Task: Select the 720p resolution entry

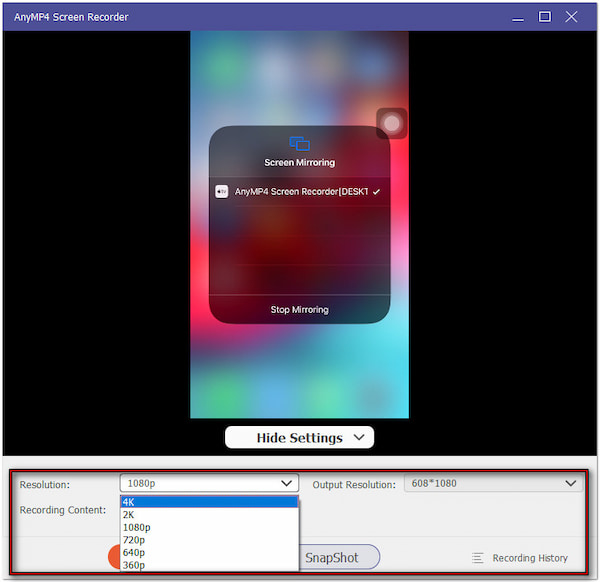Action: pyautogui.click(x=209, y=540)
